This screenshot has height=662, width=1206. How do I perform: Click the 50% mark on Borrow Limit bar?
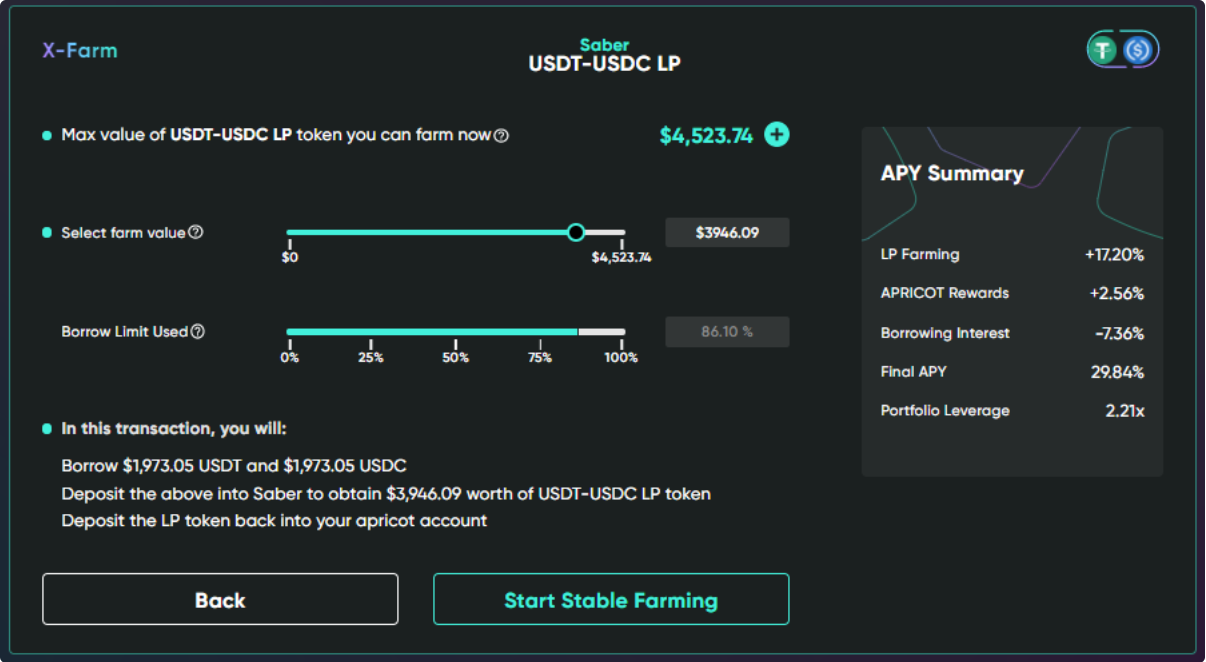(x=455, y=357)
